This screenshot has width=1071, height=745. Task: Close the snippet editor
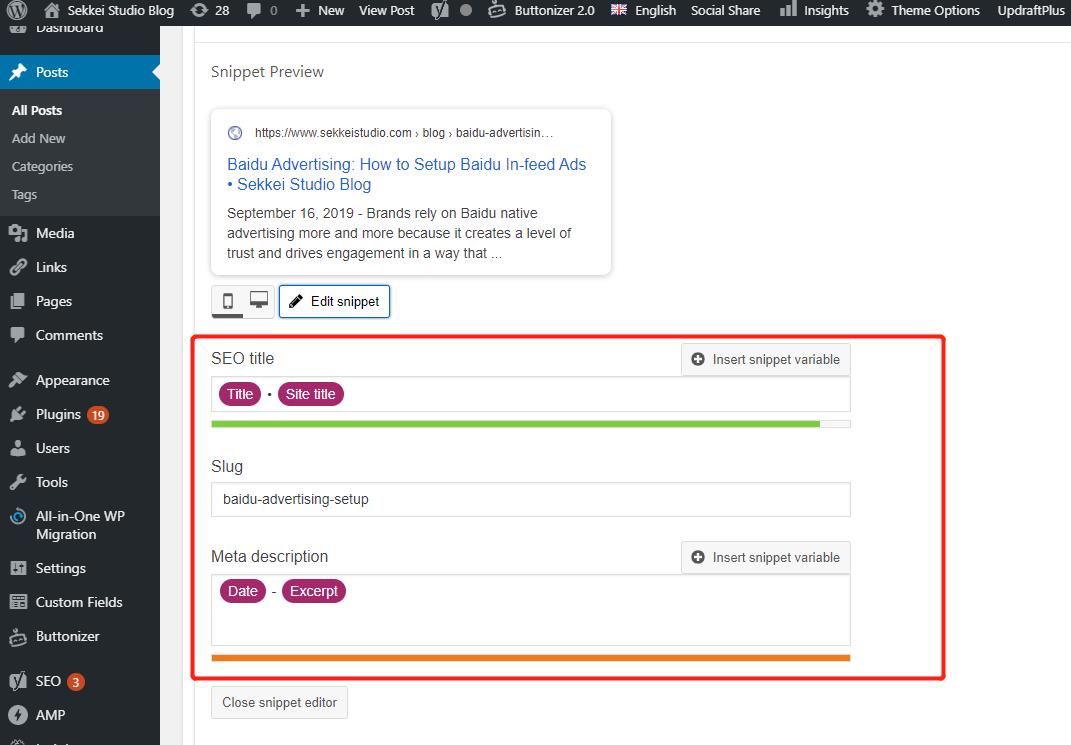click(279, 702)
